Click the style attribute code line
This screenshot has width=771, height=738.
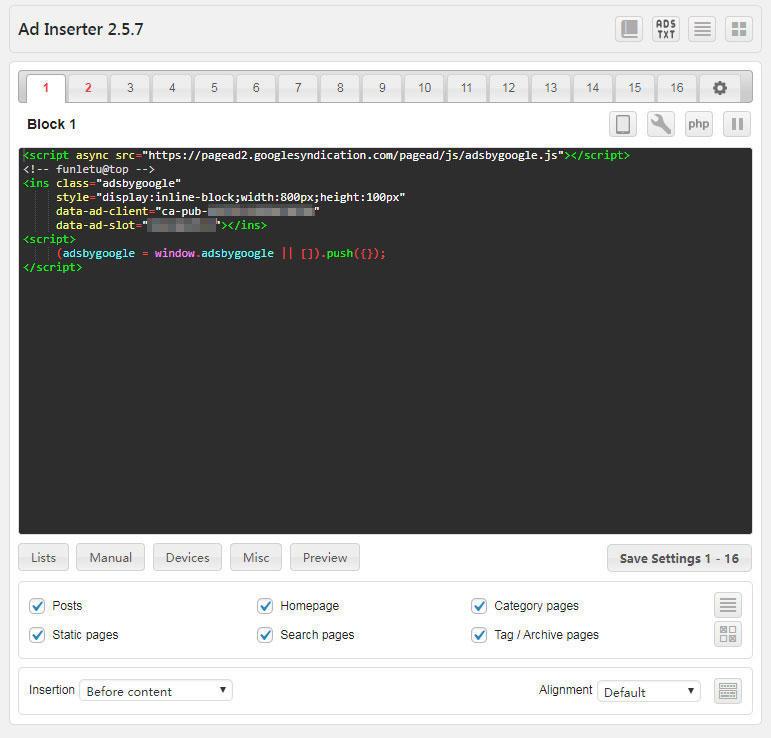pos(231,197)
